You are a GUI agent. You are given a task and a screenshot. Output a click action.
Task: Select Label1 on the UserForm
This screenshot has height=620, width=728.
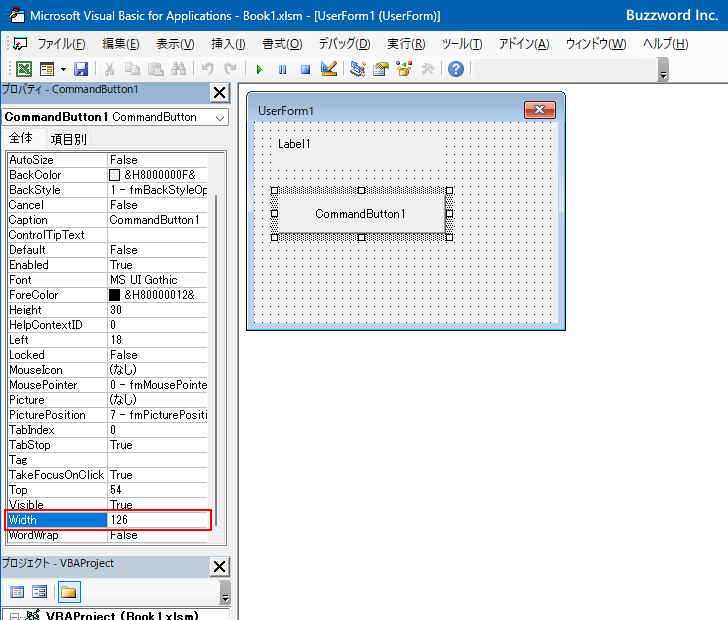coord(358,147)
